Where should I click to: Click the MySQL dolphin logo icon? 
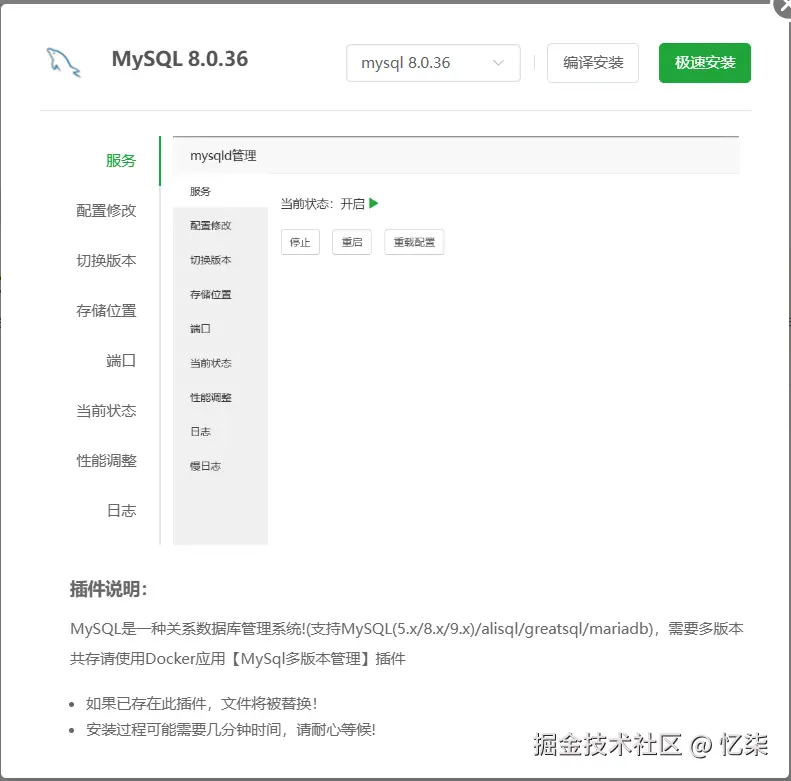coord(64,62)
